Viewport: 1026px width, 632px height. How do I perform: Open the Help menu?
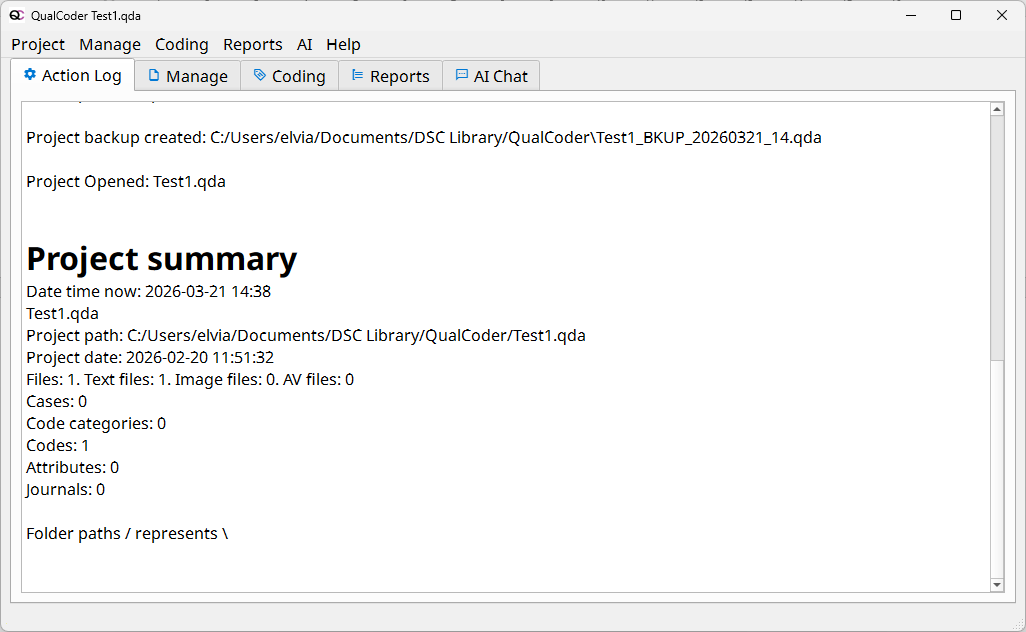point(343,44)
